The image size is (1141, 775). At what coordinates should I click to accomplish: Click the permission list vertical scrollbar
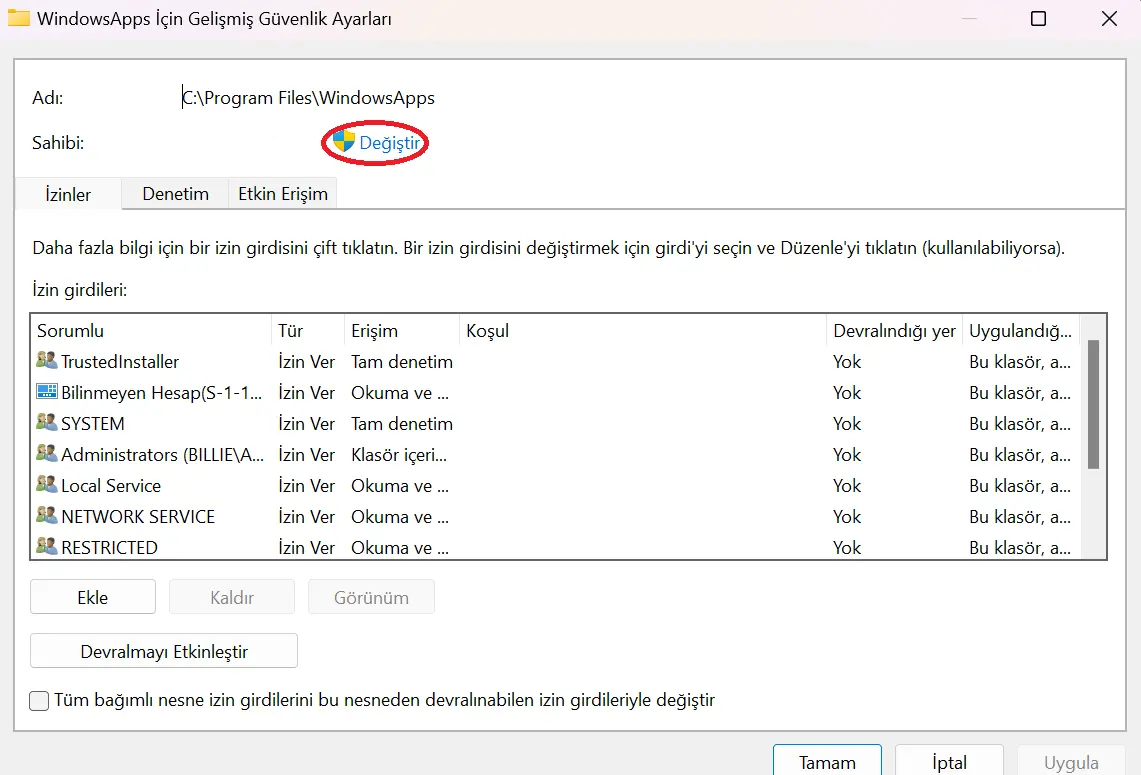1093,404
